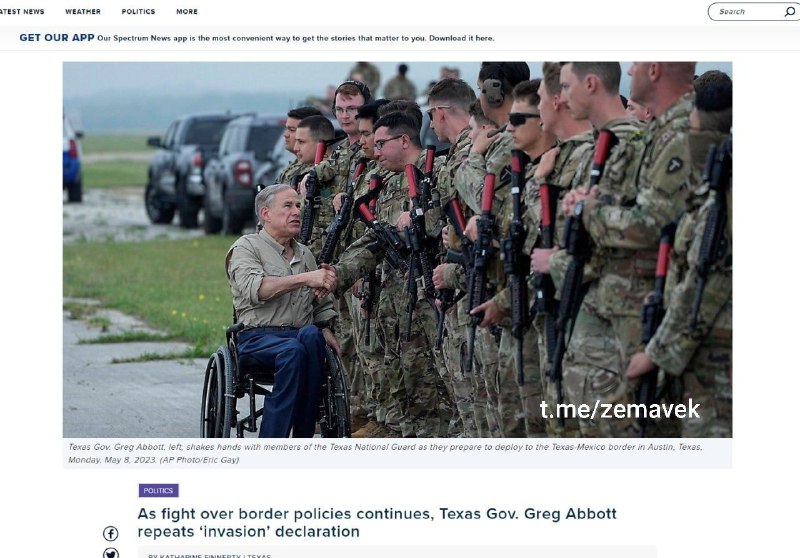Share the article on Facebook
This screenshot has width=800, height=558.
(x=110, y=534)
